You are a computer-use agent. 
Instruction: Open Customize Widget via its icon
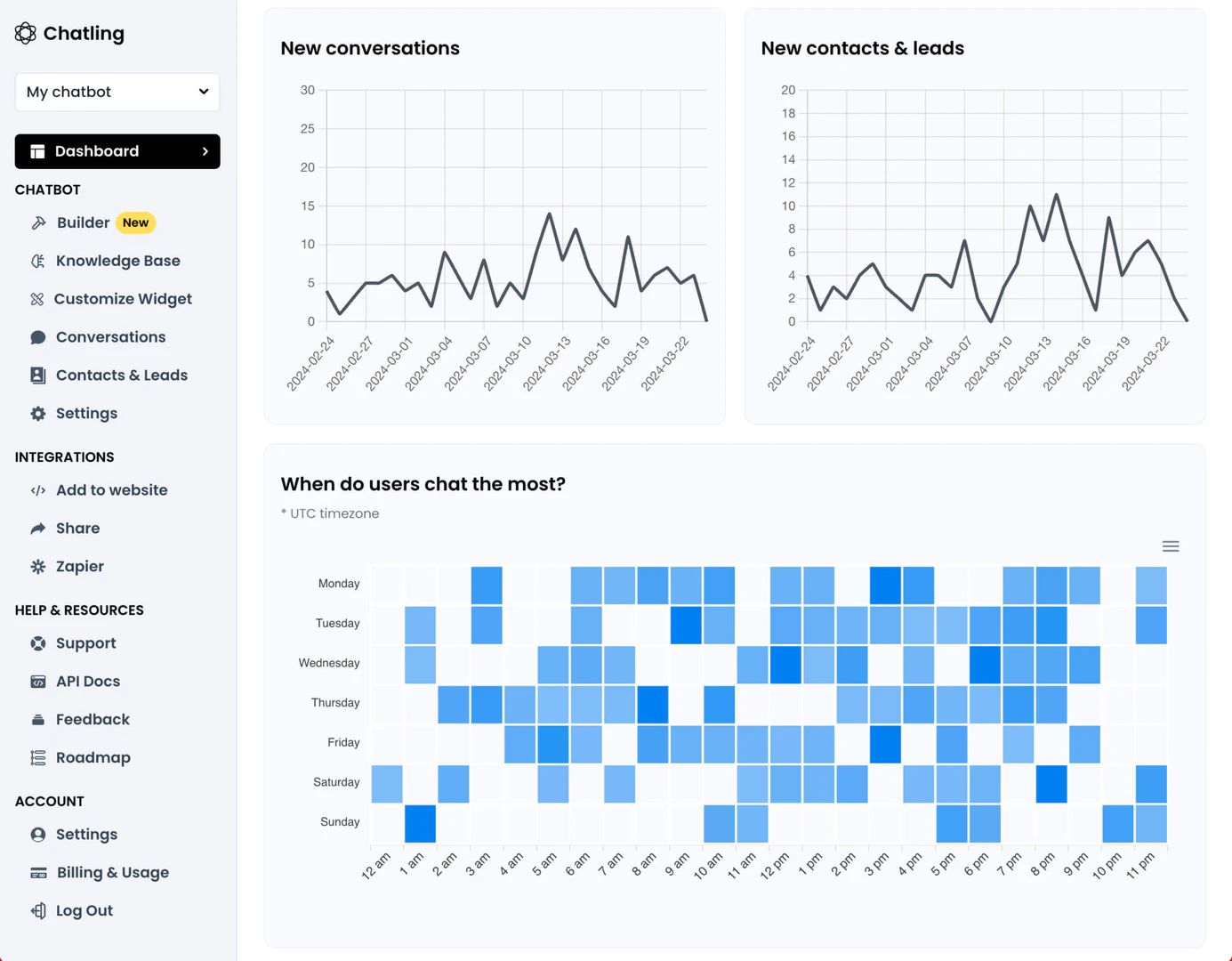coord(38,299)
